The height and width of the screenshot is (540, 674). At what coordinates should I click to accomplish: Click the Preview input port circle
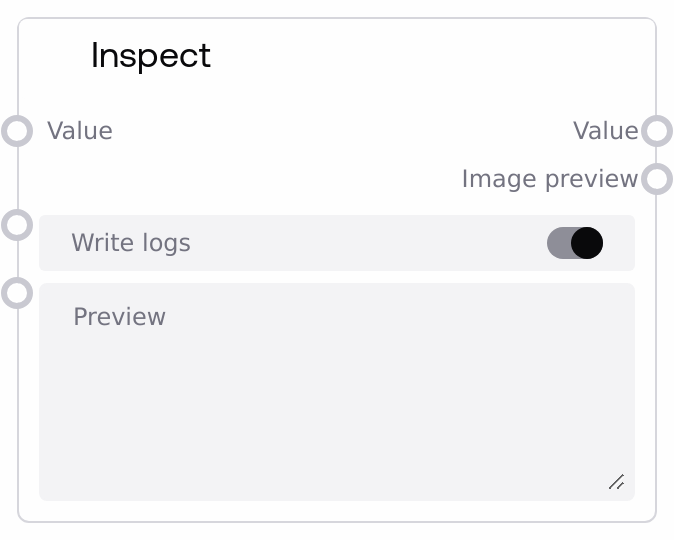tap(17, 293)
